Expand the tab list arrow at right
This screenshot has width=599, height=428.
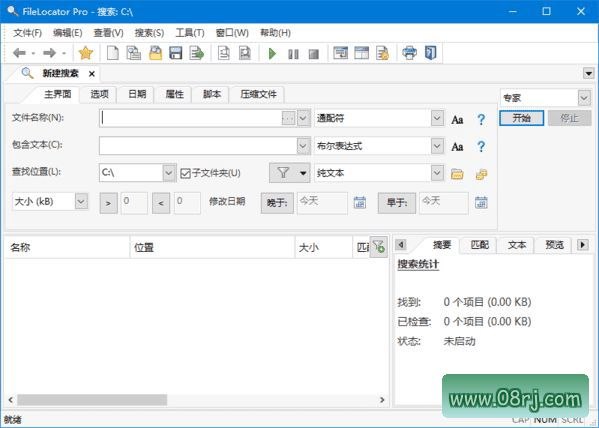pyautogui.click(x=588, y=73)
